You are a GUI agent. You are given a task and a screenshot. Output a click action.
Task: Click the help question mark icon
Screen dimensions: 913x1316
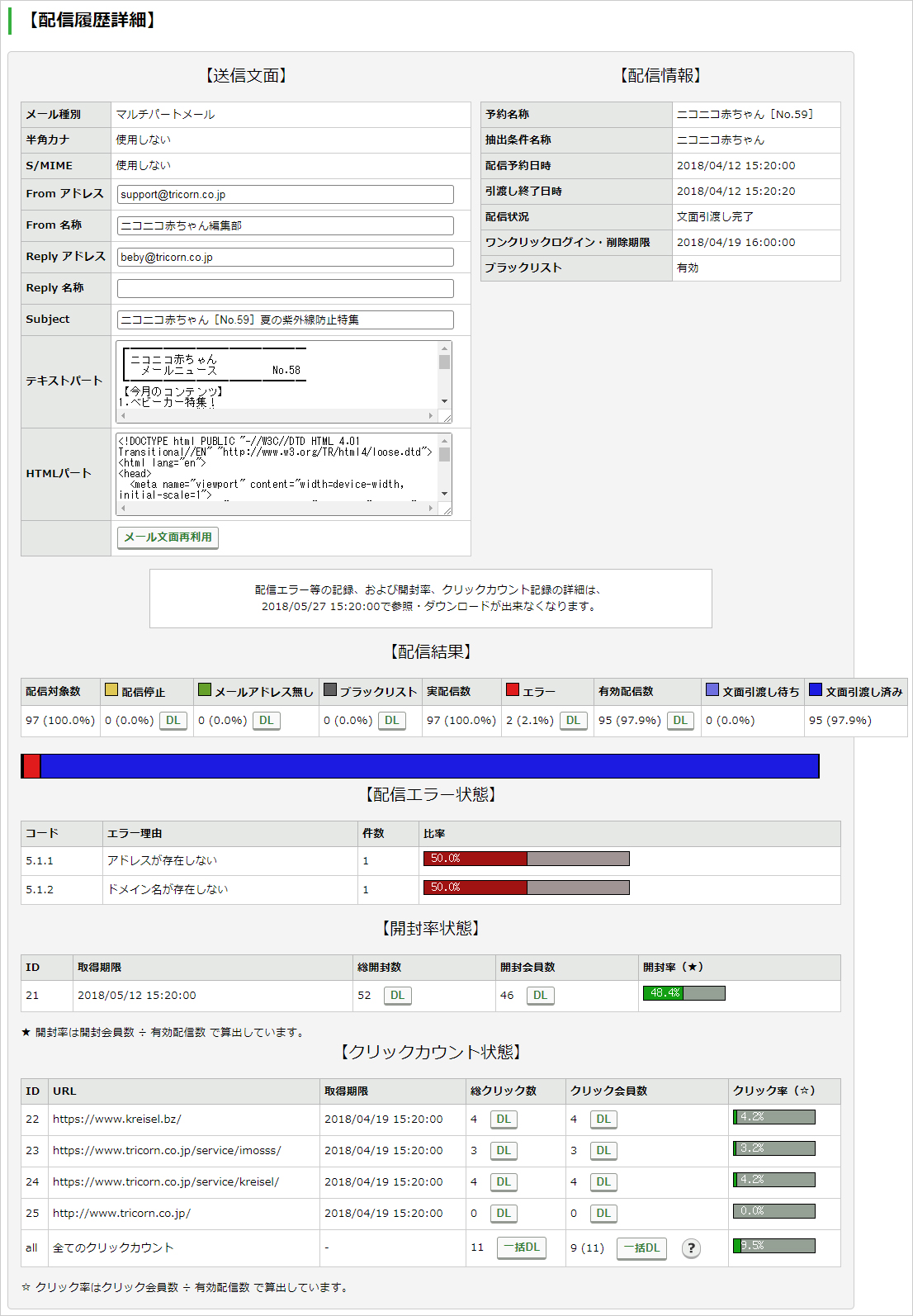coord(691,1248)
